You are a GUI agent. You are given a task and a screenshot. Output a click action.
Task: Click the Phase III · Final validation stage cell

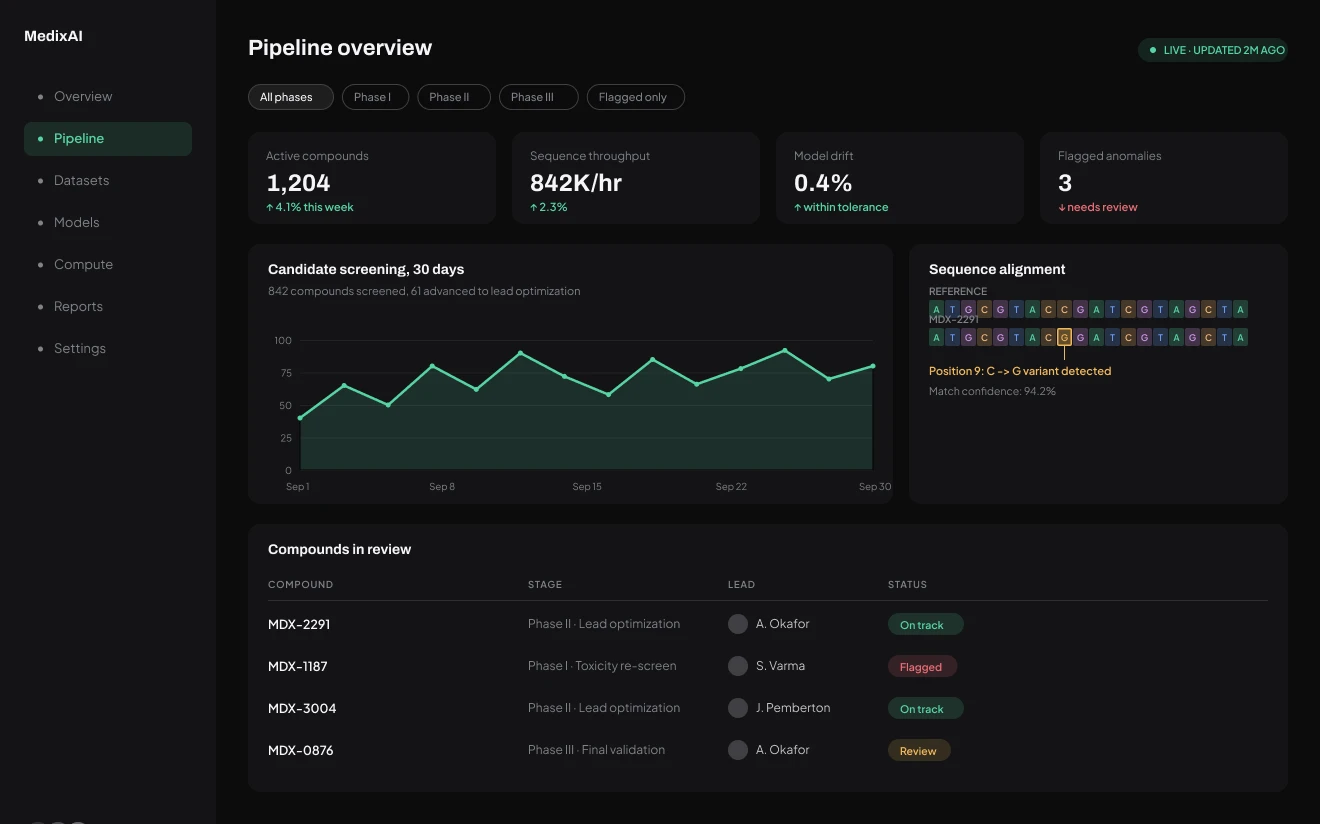tap(597, 750)
